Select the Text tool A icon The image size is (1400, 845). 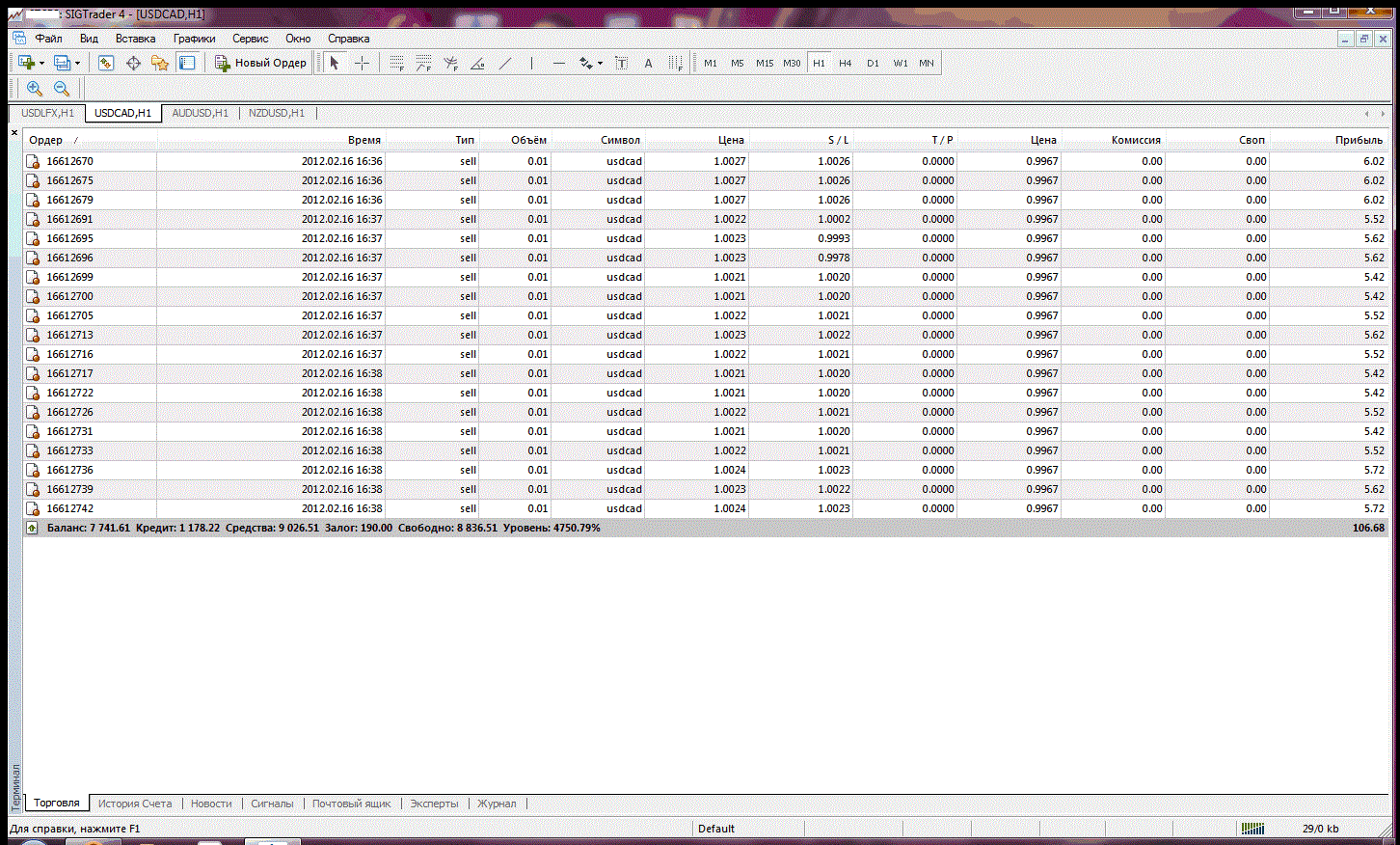tap(648, 63)
